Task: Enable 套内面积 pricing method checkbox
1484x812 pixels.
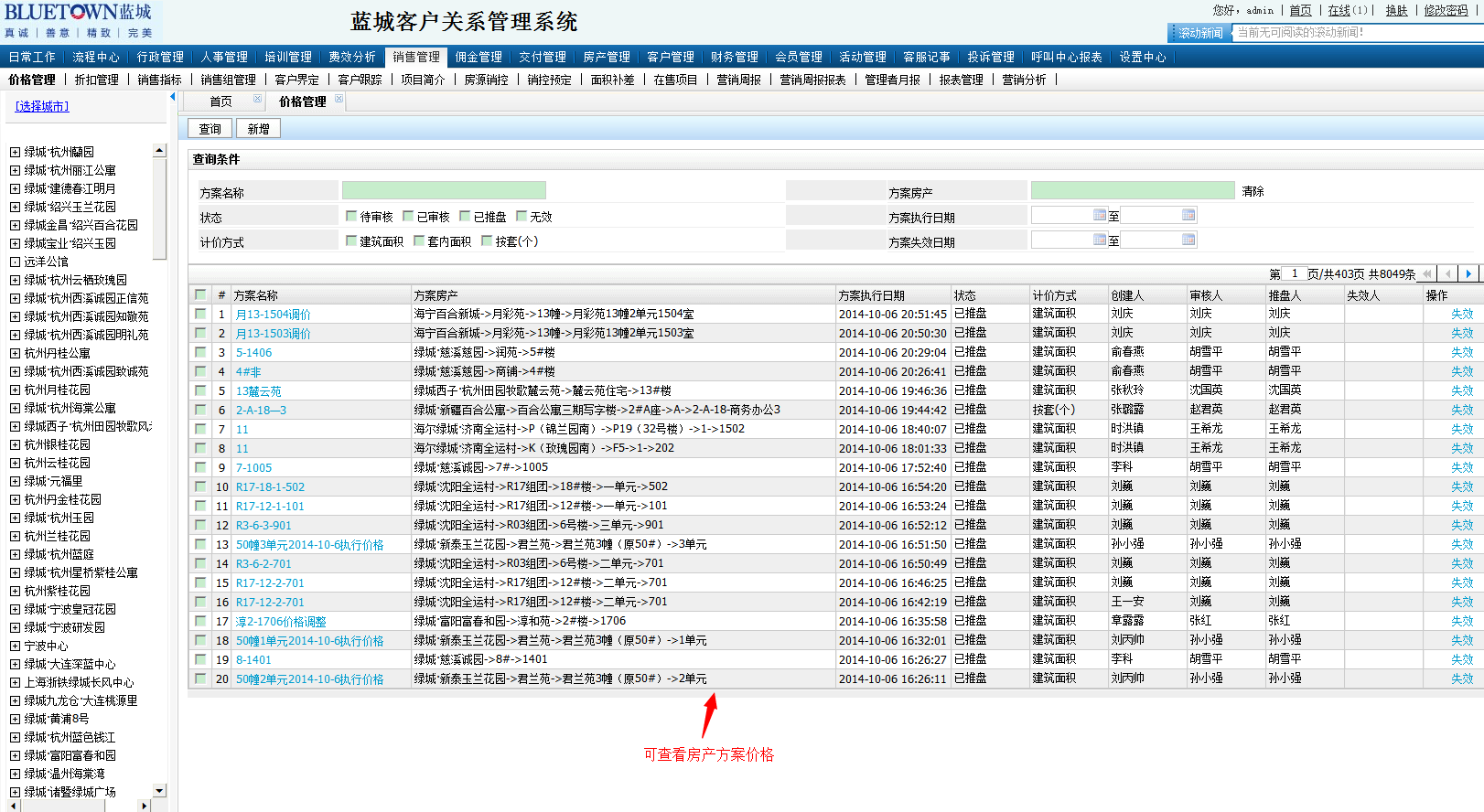Action: pos(419,240)
